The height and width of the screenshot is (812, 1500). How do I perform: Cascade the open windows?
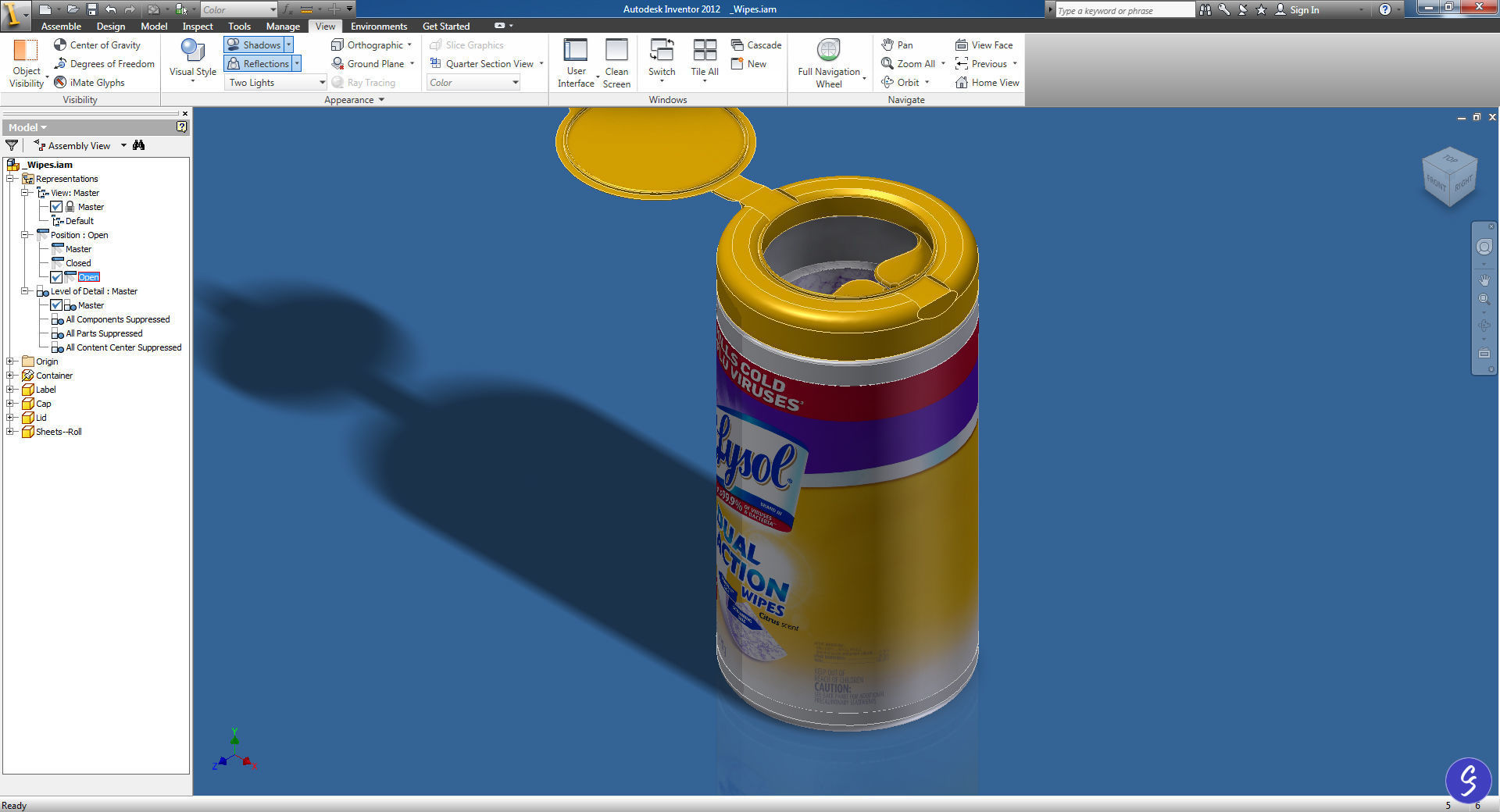click(756, 45)
